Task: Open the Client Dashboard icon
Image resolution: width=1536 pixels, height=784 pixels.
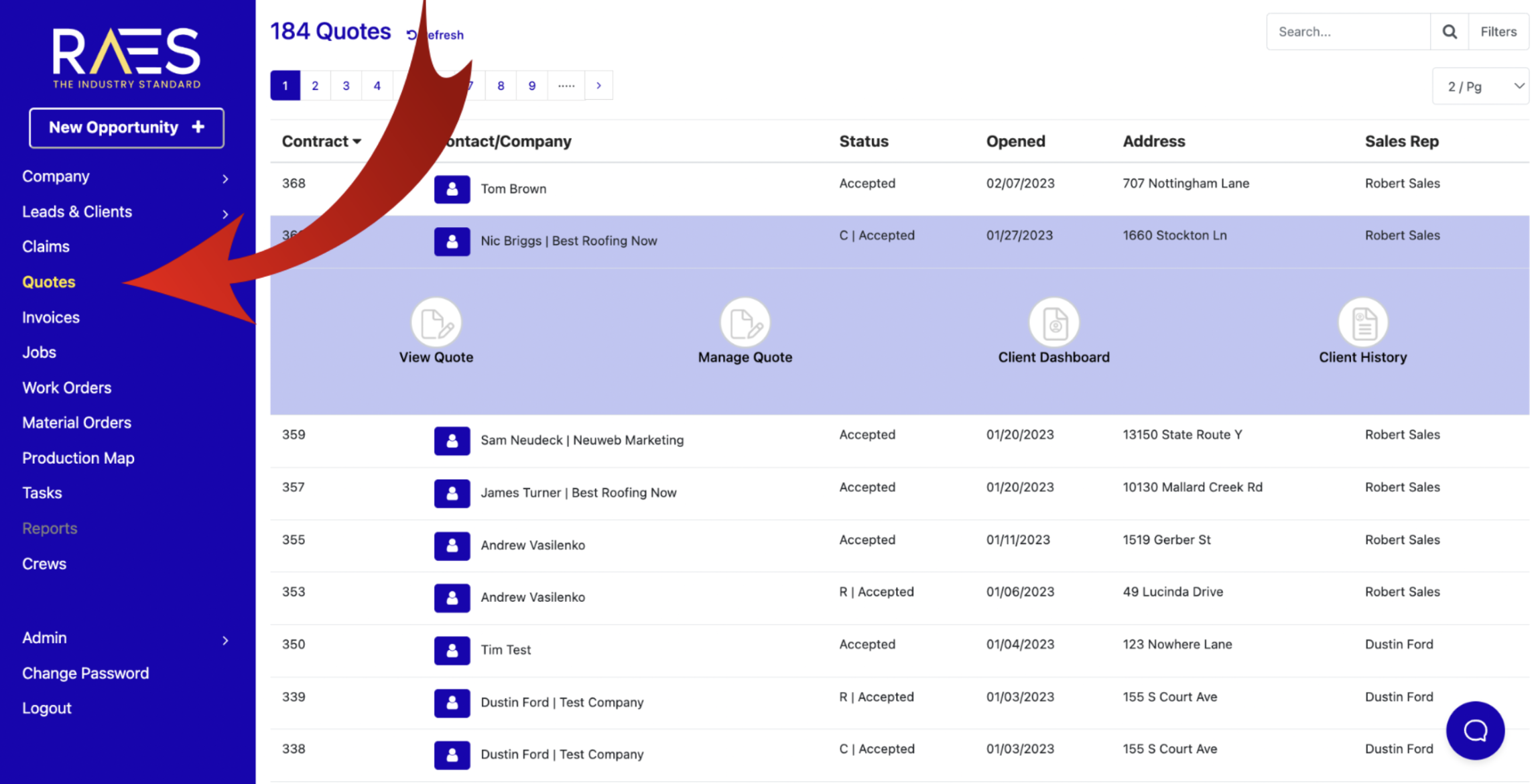Action: pyautogui.click(x=1053, y=323)
